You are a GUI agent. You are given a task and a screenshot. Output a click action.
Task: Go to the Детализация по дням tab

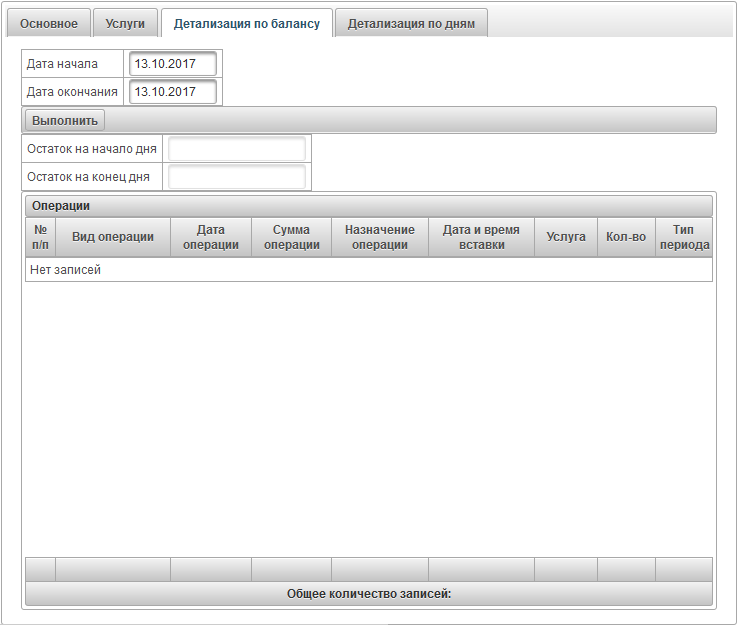(411, 23)
